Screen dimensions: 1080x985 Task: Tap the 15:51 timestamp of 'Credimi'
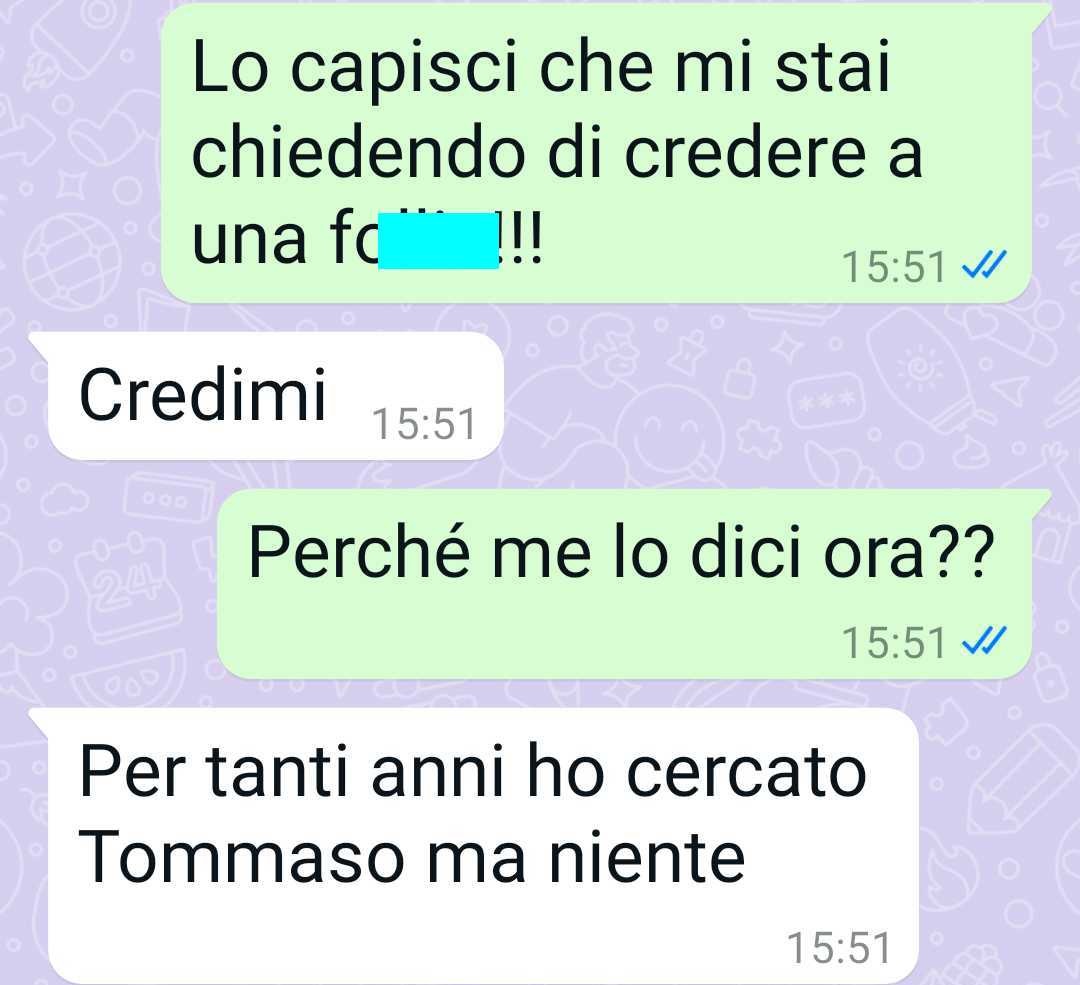click(x=424, y=424)
